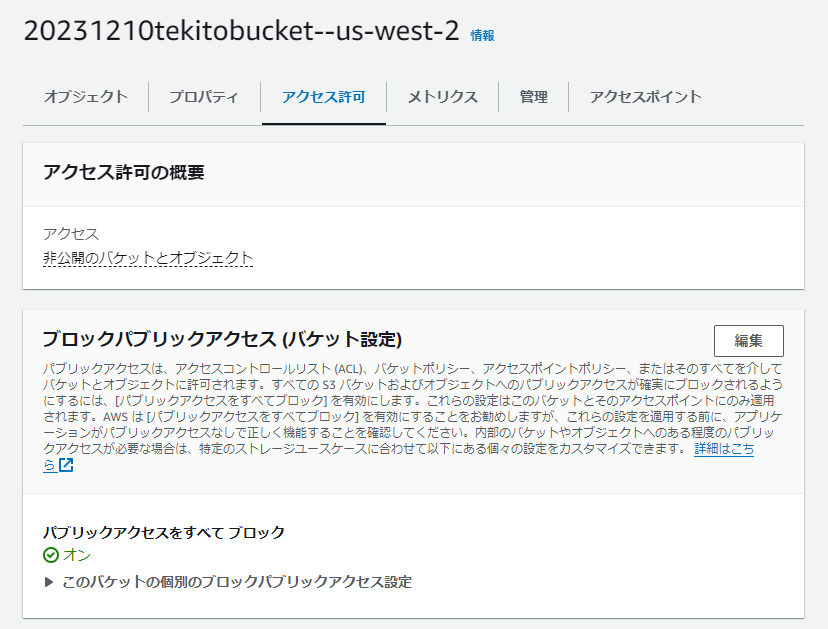Open the 管理 tab
Screen dimensions: 828x629
click(x=533, y=97)
